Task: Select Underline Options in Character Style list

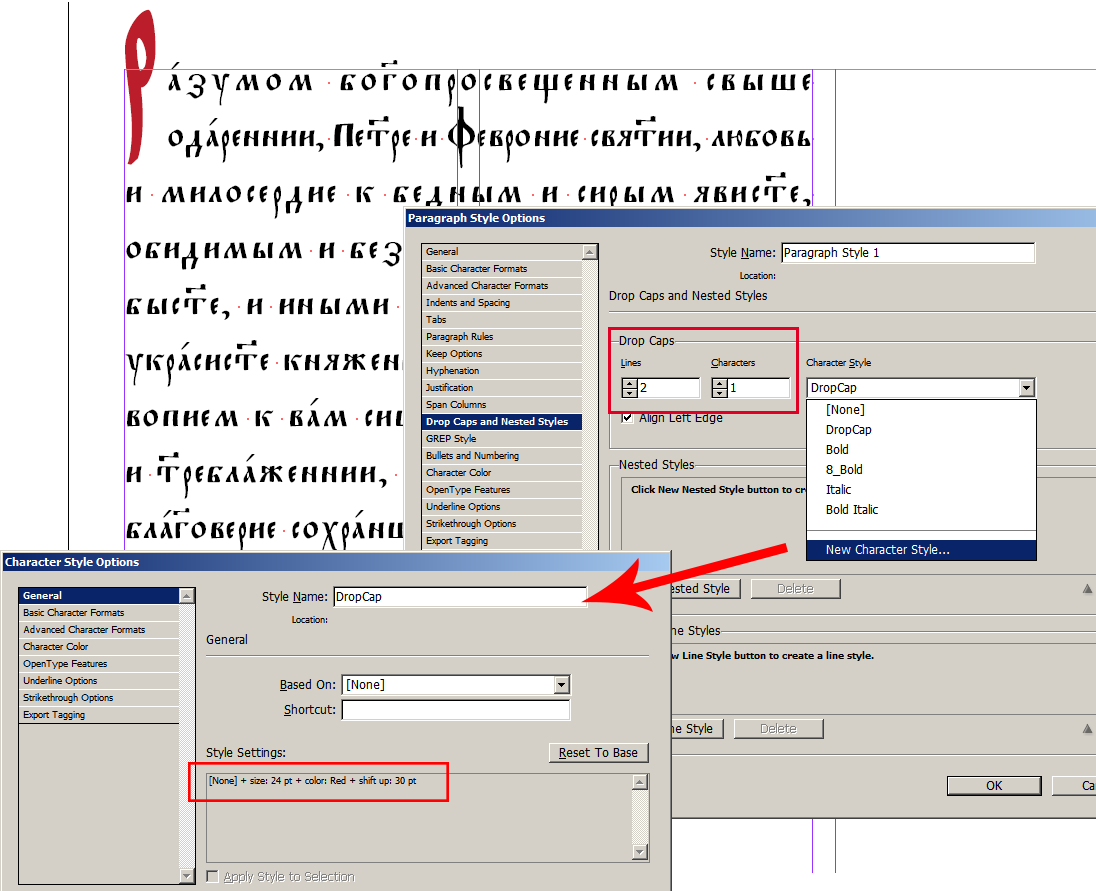Action: tap(99, 681)
